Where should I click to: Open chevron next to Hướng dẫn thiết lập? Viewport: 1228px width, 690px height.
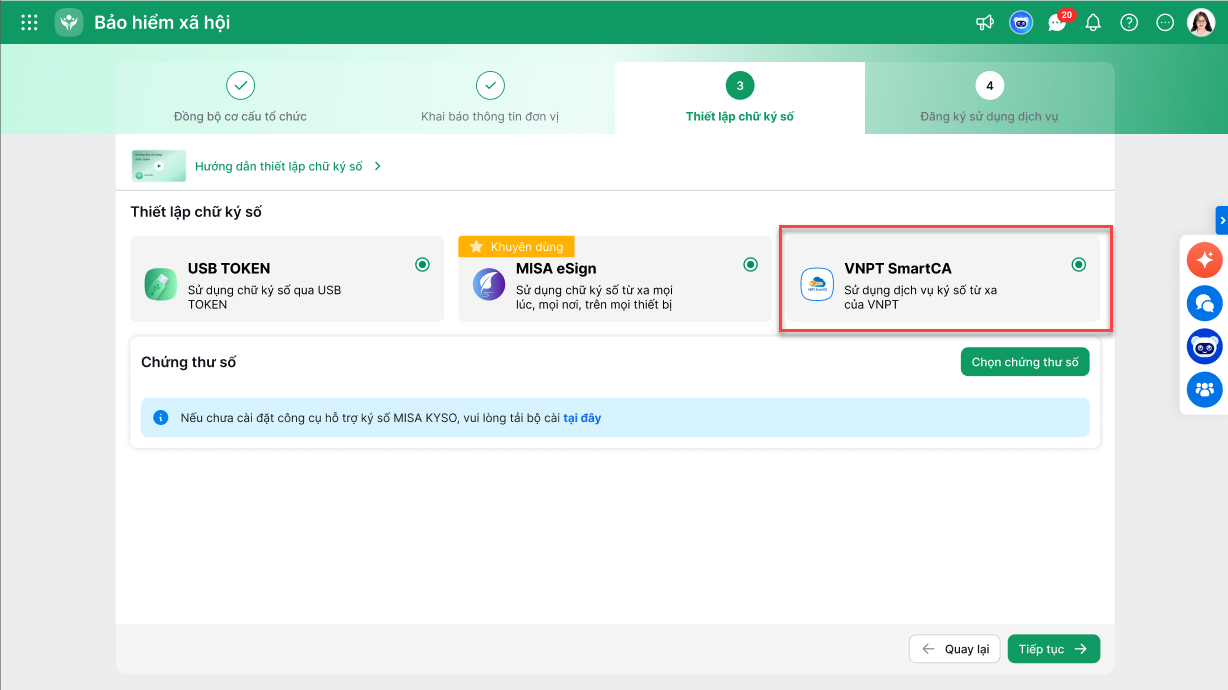378,166
